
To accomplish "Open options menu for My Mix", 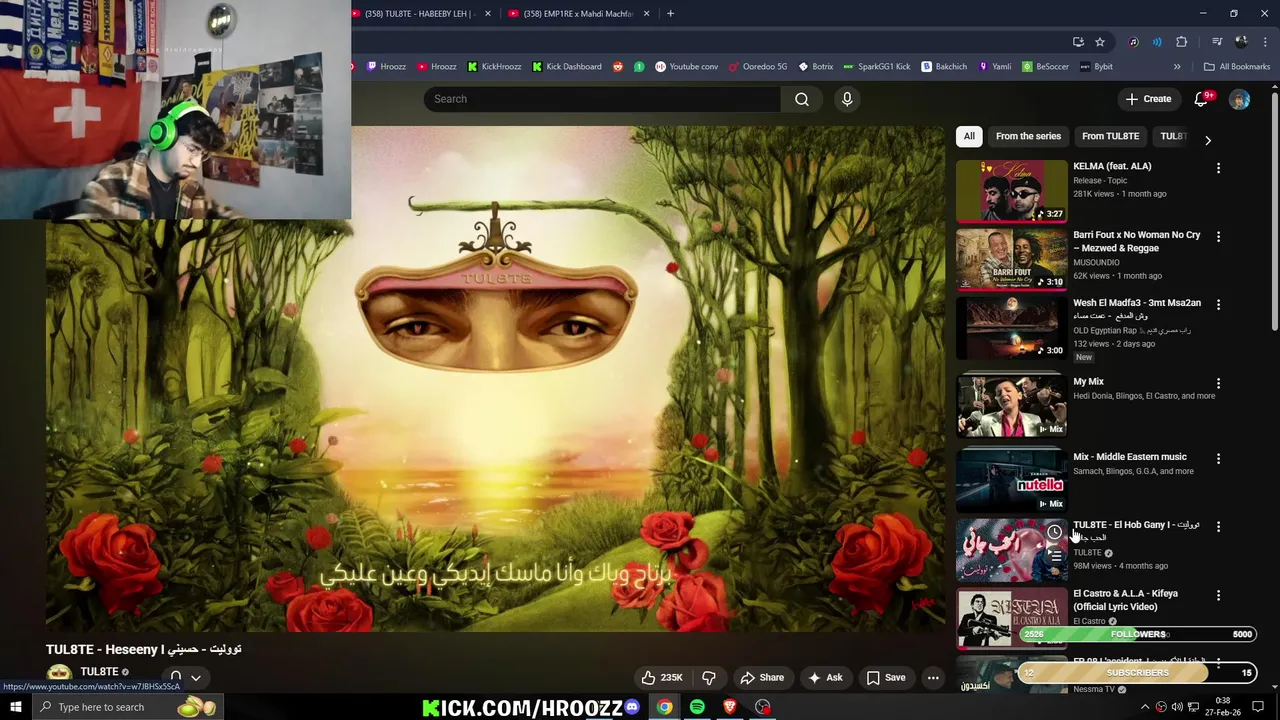I will (x=1218, y=383).
